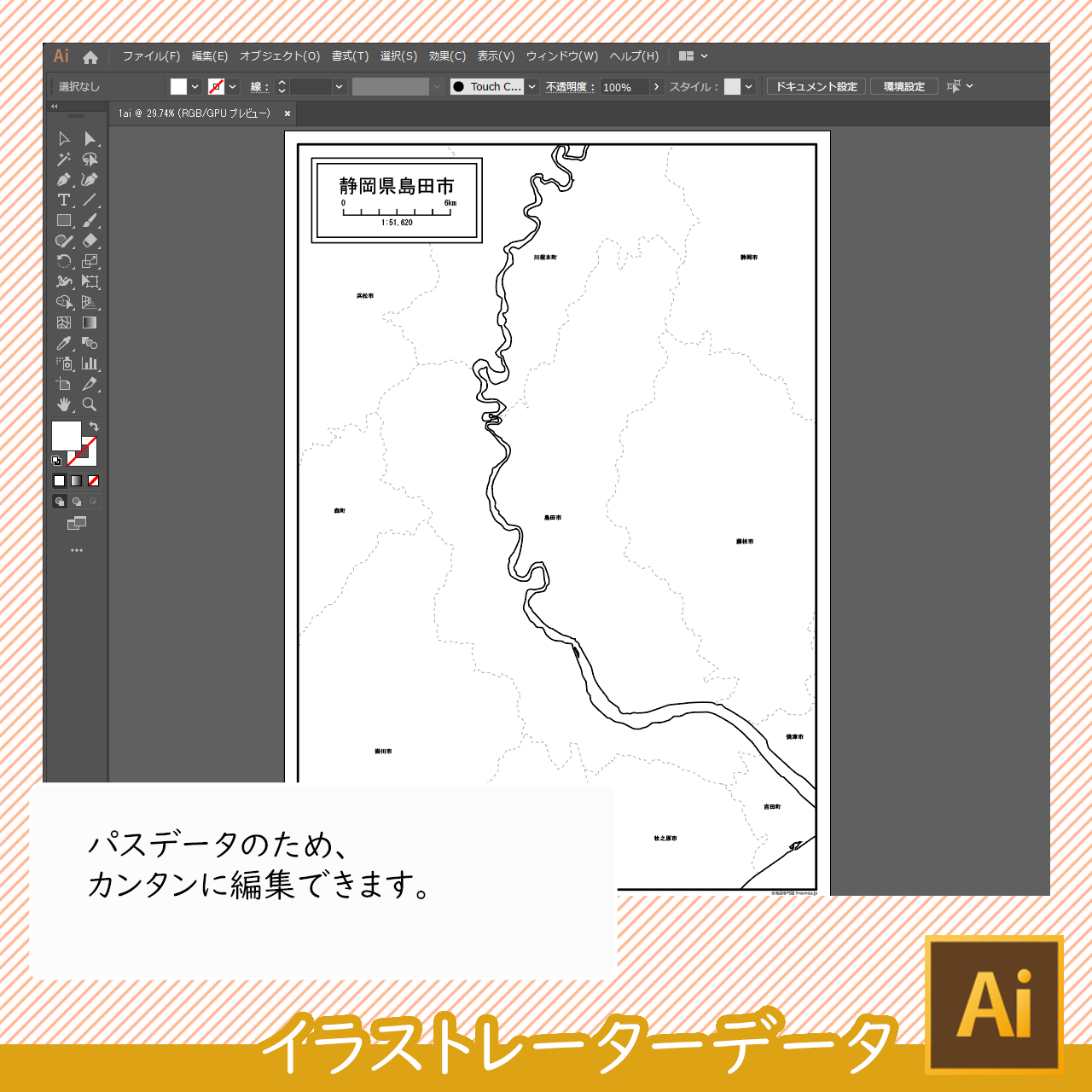The height and width of the screenshot is (1092, 1092).
Task: Pick the Lasso tool
Action: 90,159
